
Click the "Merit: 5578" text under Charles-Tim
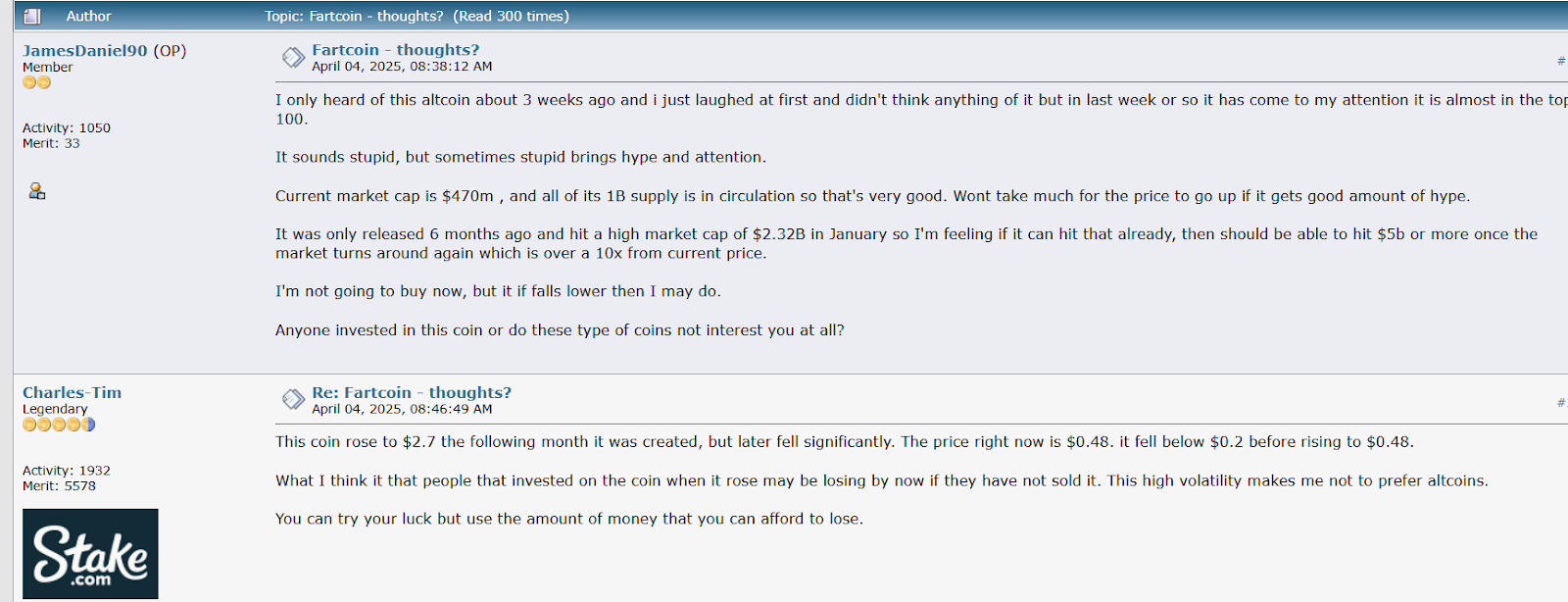[59, 486]
